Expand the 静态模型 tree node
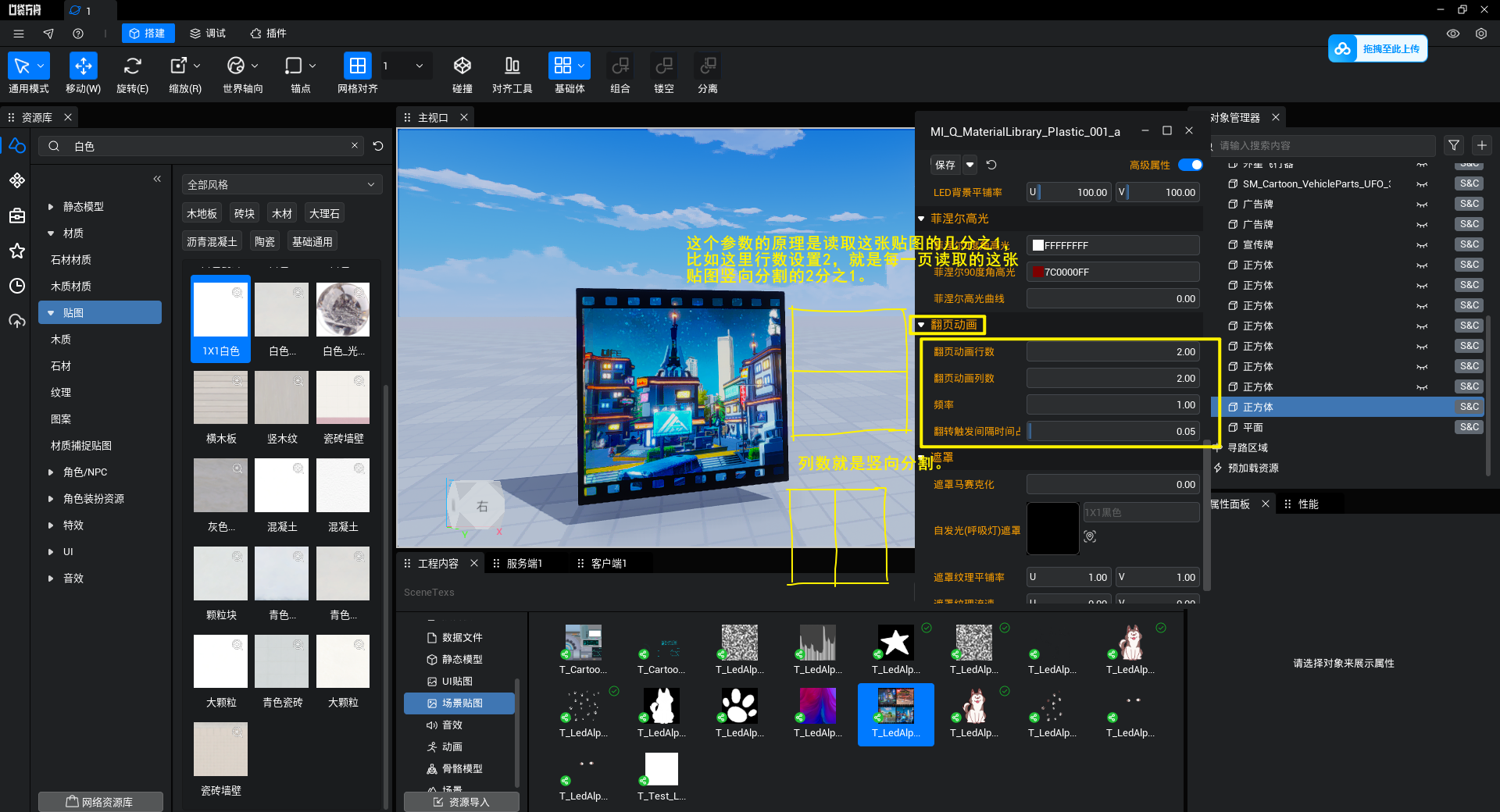1500x812 pixels. [x=51, y=207]
